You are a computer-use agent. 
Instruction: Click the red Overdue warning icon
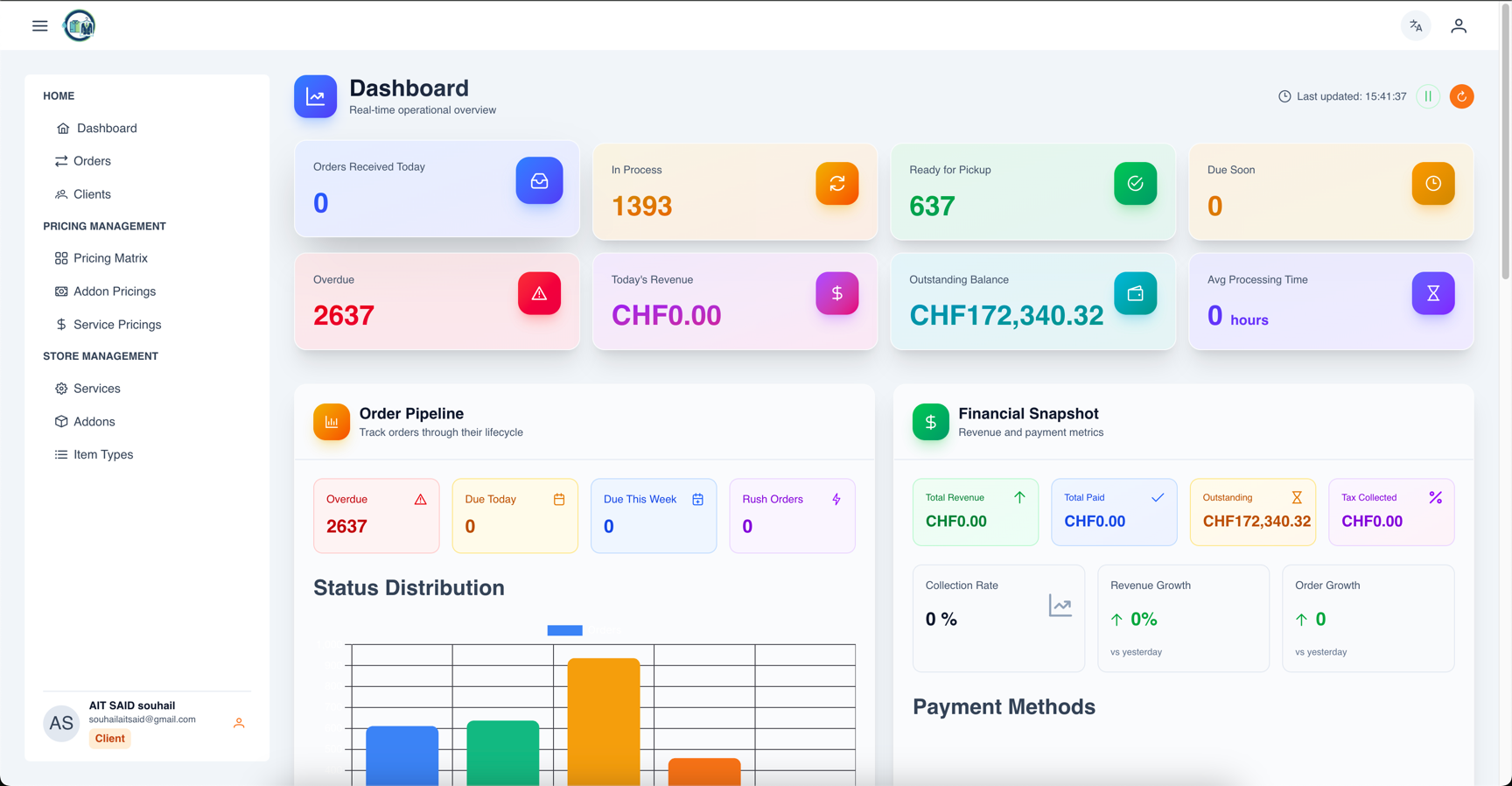coord(539,293)
